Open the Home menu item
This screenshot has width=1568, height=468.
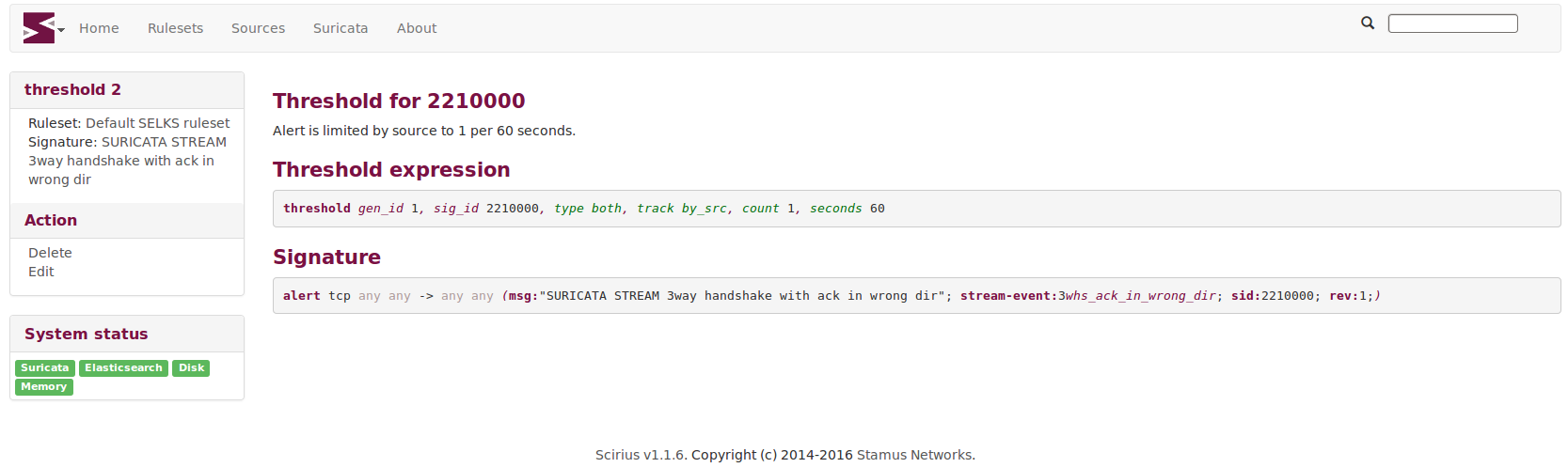point(99,28)
